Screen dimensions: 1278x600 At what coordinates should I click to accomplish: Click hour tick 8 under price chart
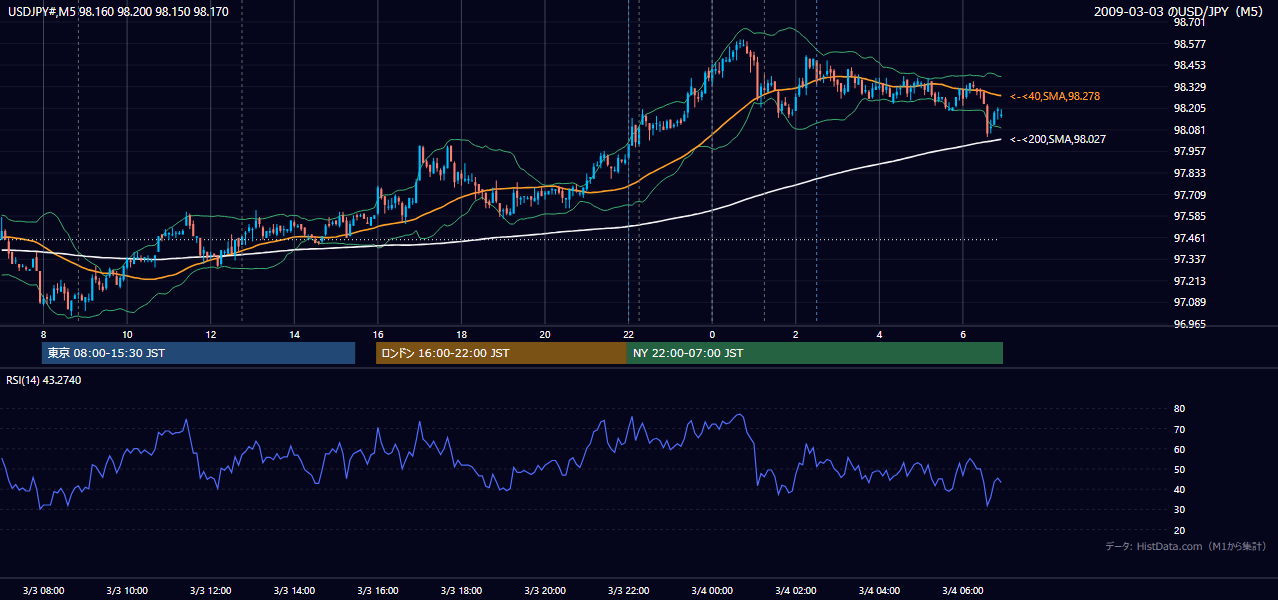[x=43, y=334]
